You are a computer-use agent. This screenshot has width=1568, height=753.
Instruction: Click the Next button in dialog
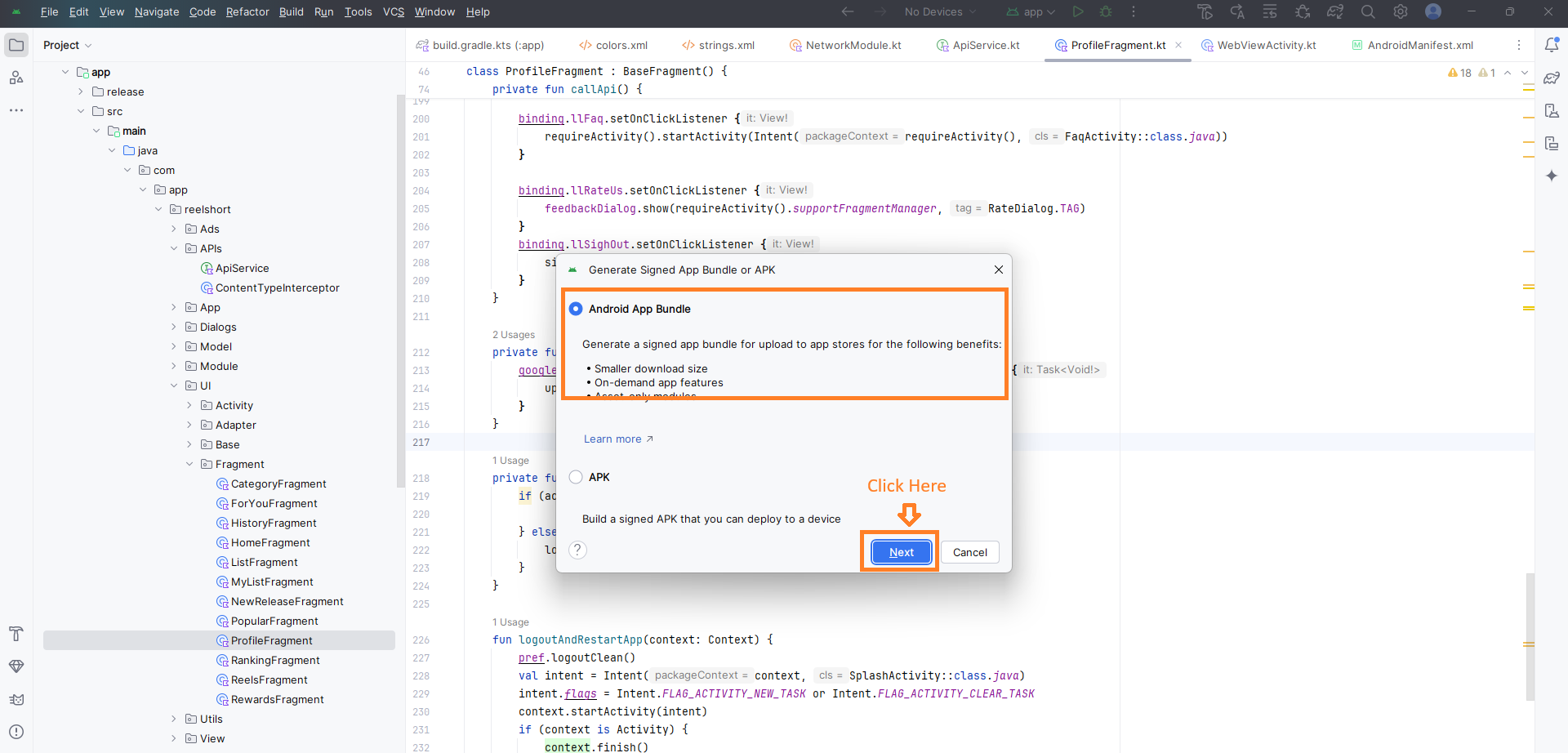click(901, 552)
